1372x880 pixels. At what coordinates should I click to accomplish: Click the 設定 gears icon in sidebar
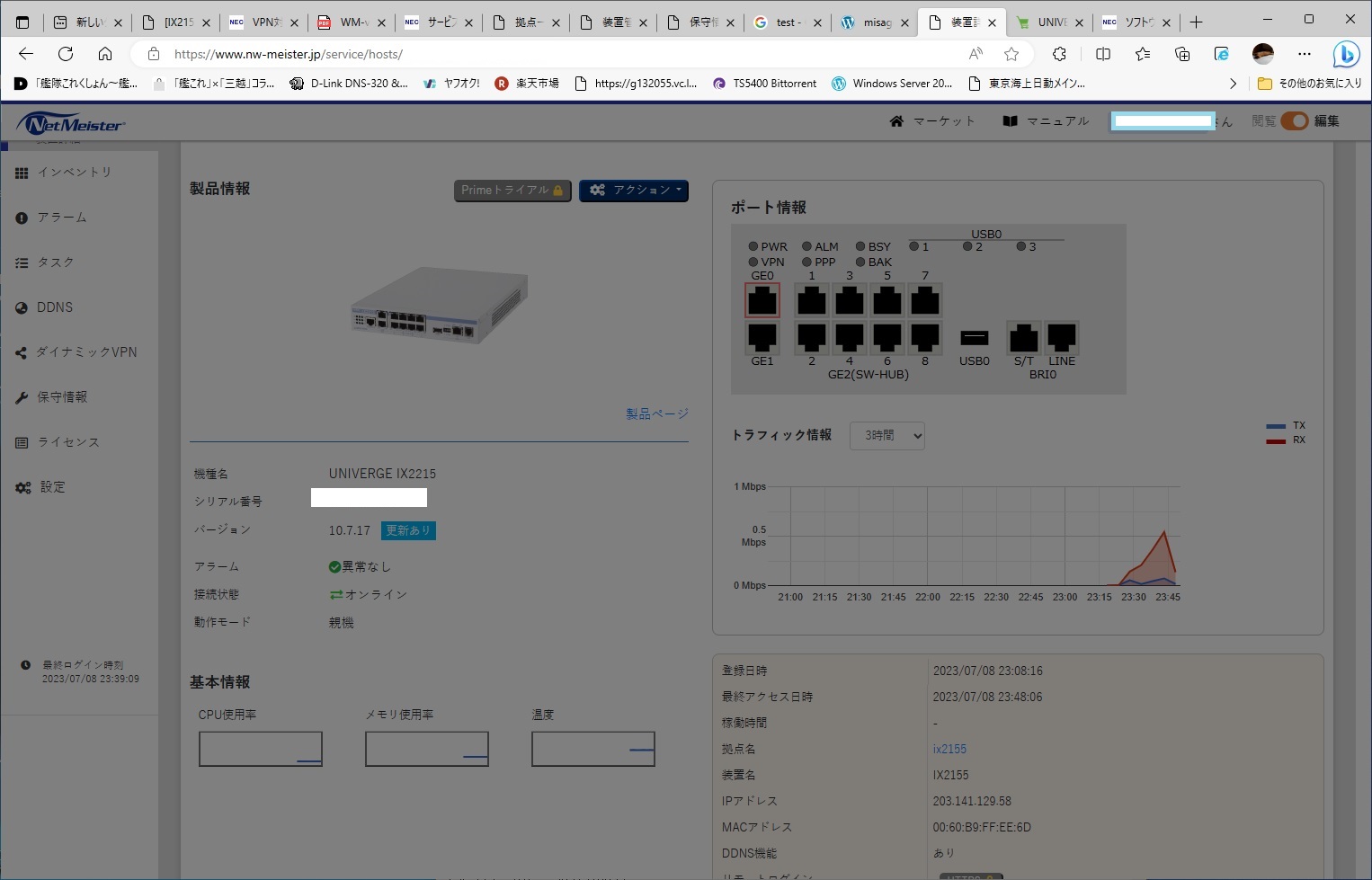[x=22, y=487]
